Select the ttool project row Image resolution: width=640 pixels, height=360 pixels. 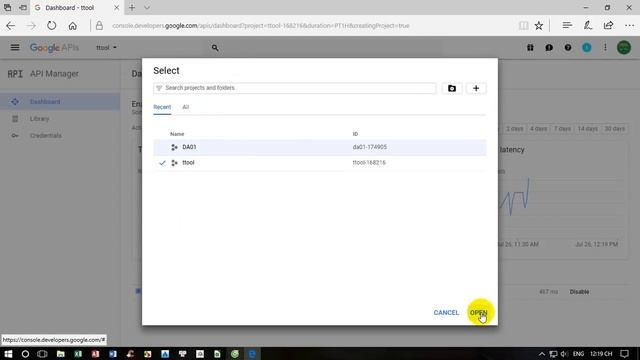(x=320, y=162)
